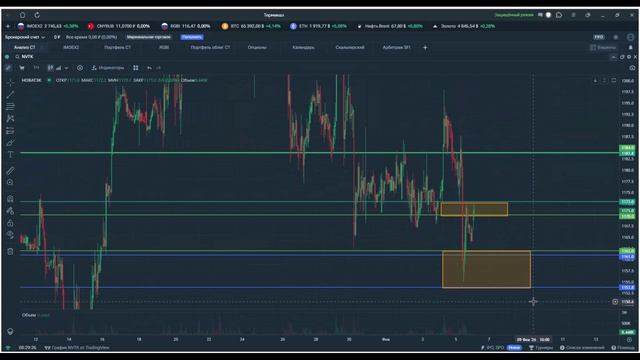Click the NVTK ticker search field
This screenshot has width=640, height=360.
click(27, 57)
